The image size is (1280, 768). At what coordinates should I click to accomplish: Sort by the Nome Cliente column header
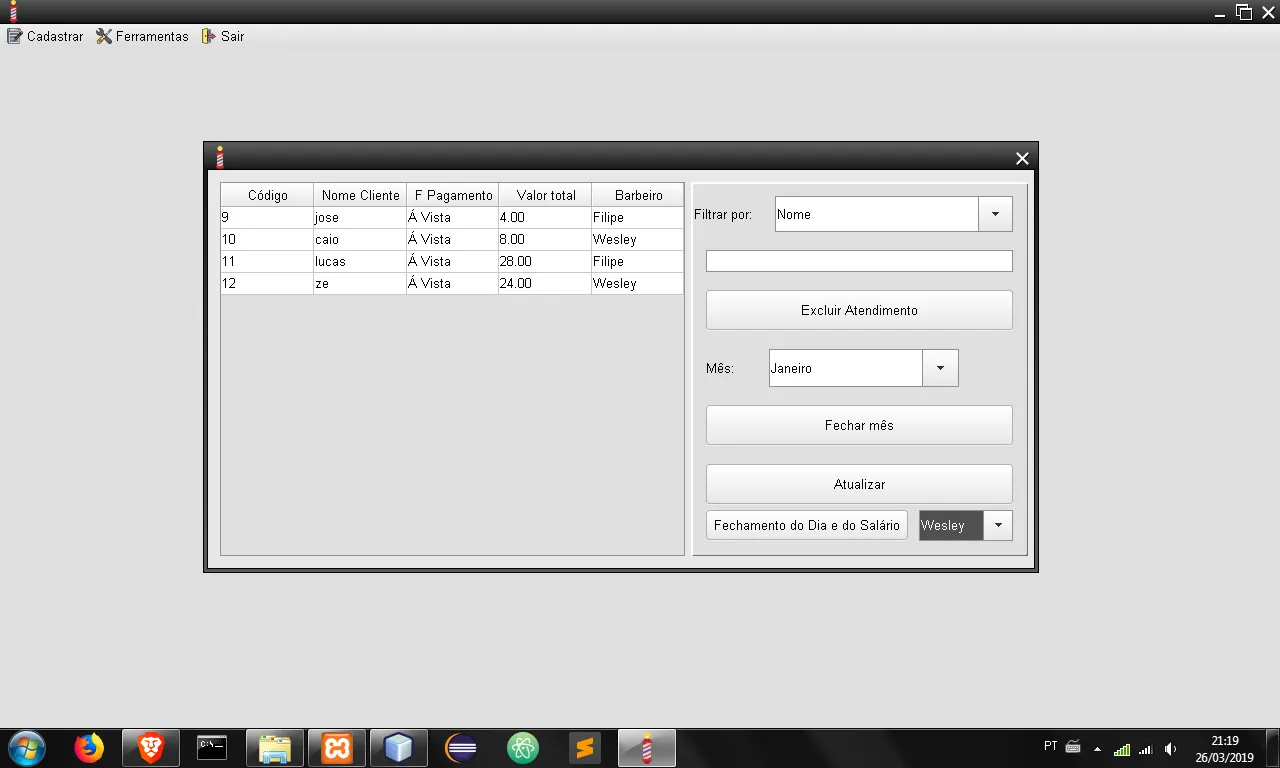[360, 195]
